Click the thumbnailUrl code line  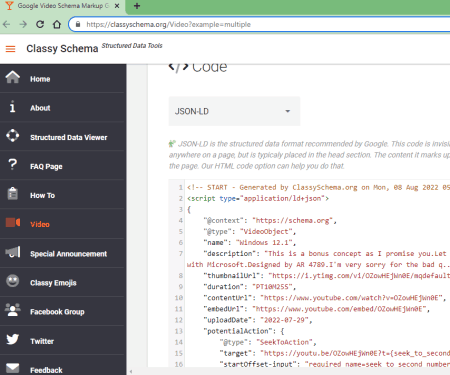(327, 276)
